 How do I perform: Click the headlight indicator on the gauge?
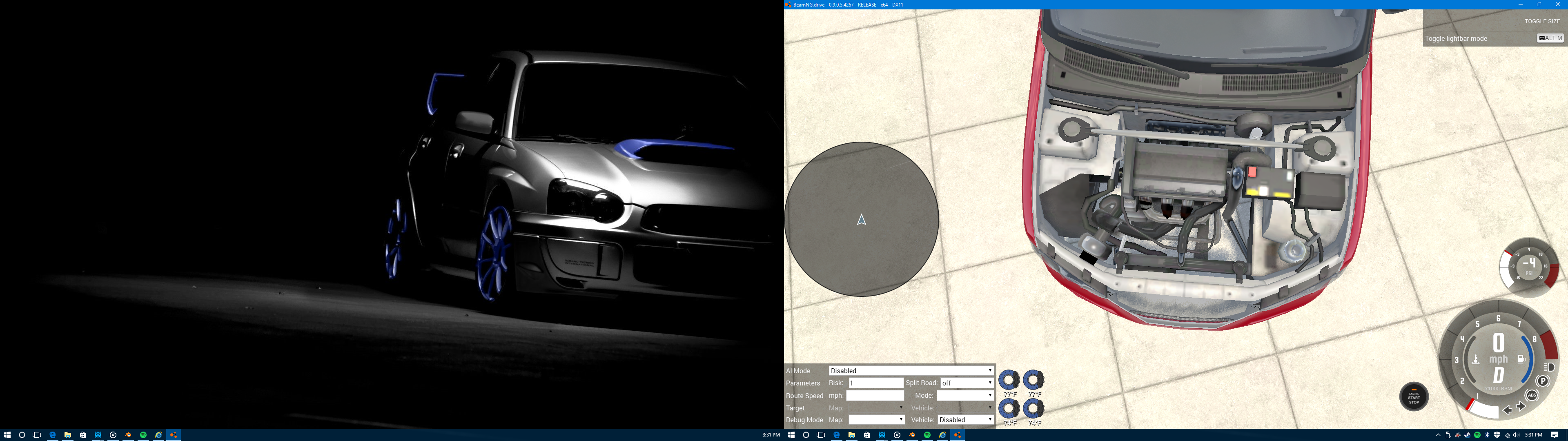point(1549,367)
